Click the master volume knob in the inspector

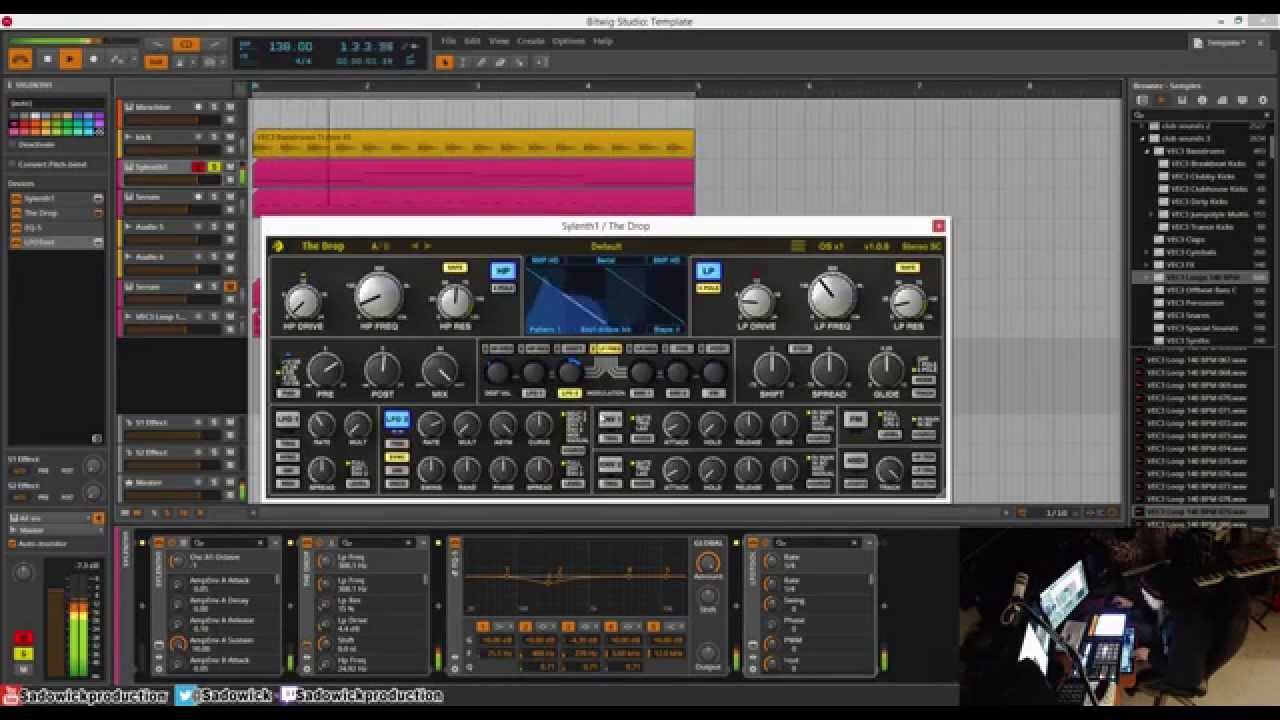point(22,573)
